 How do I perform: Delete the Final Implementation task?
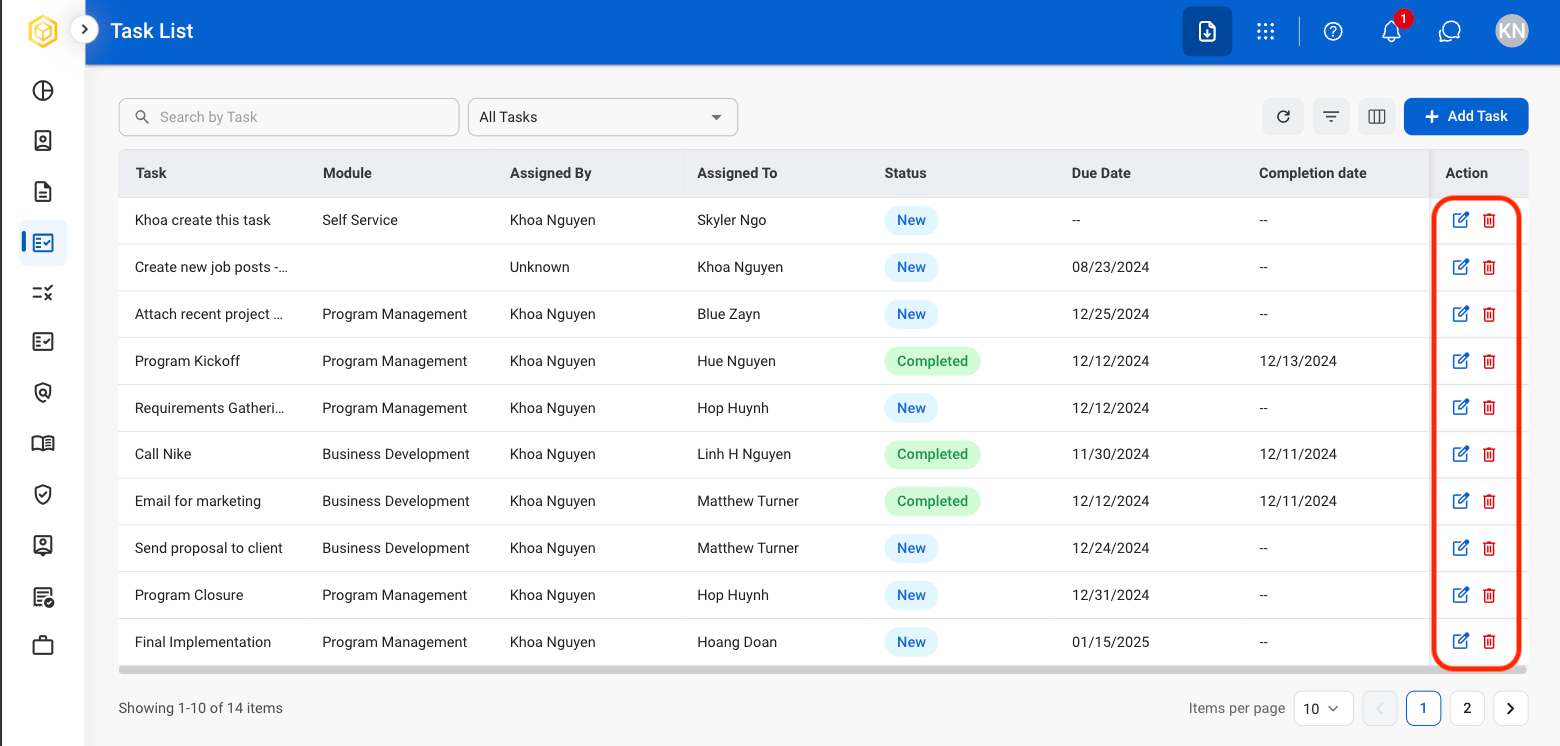[1489, 641]
